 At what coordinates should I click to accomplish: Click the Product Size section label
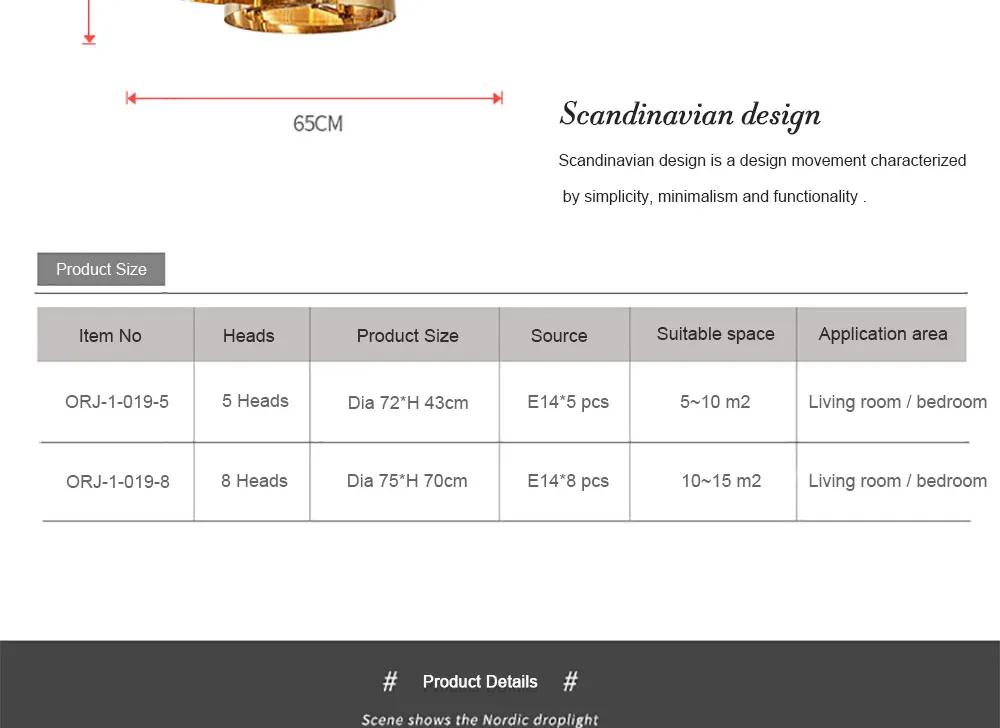tap(101, 269)
